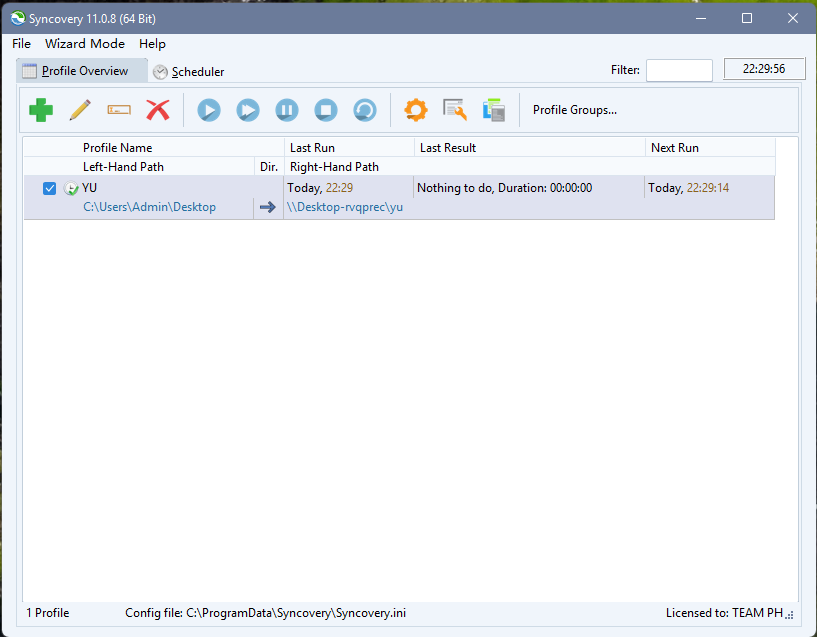Run selected profile with play icon
Viewport: 817px width, 637px height.
(209, 110)
